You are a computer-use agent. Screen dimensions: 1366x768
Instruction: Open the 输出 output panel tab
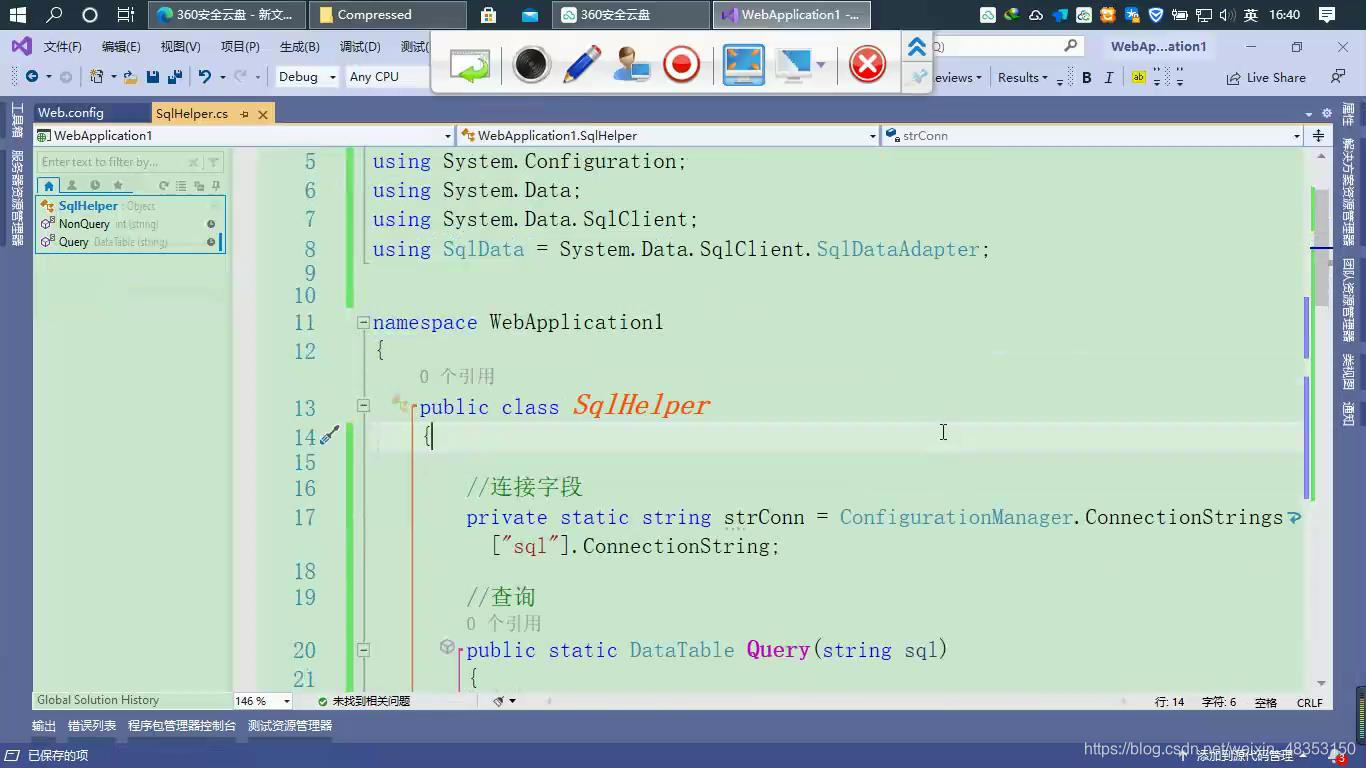click(x=44, y=726)
